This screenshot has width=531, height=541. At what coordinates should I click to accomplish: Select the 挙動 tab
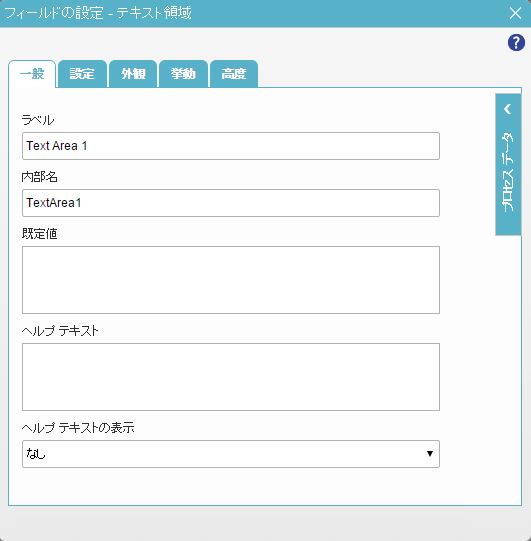183,74
